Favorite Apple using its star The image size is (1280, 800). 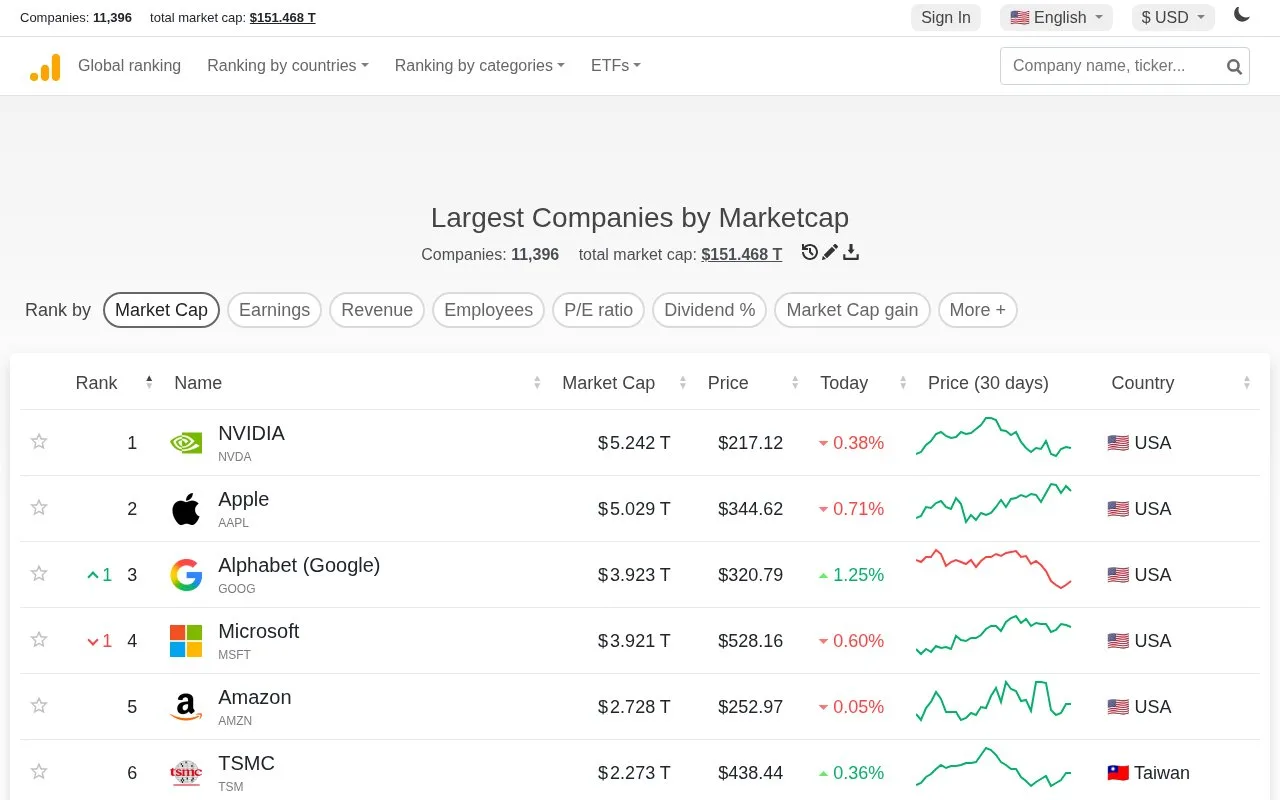39,507
